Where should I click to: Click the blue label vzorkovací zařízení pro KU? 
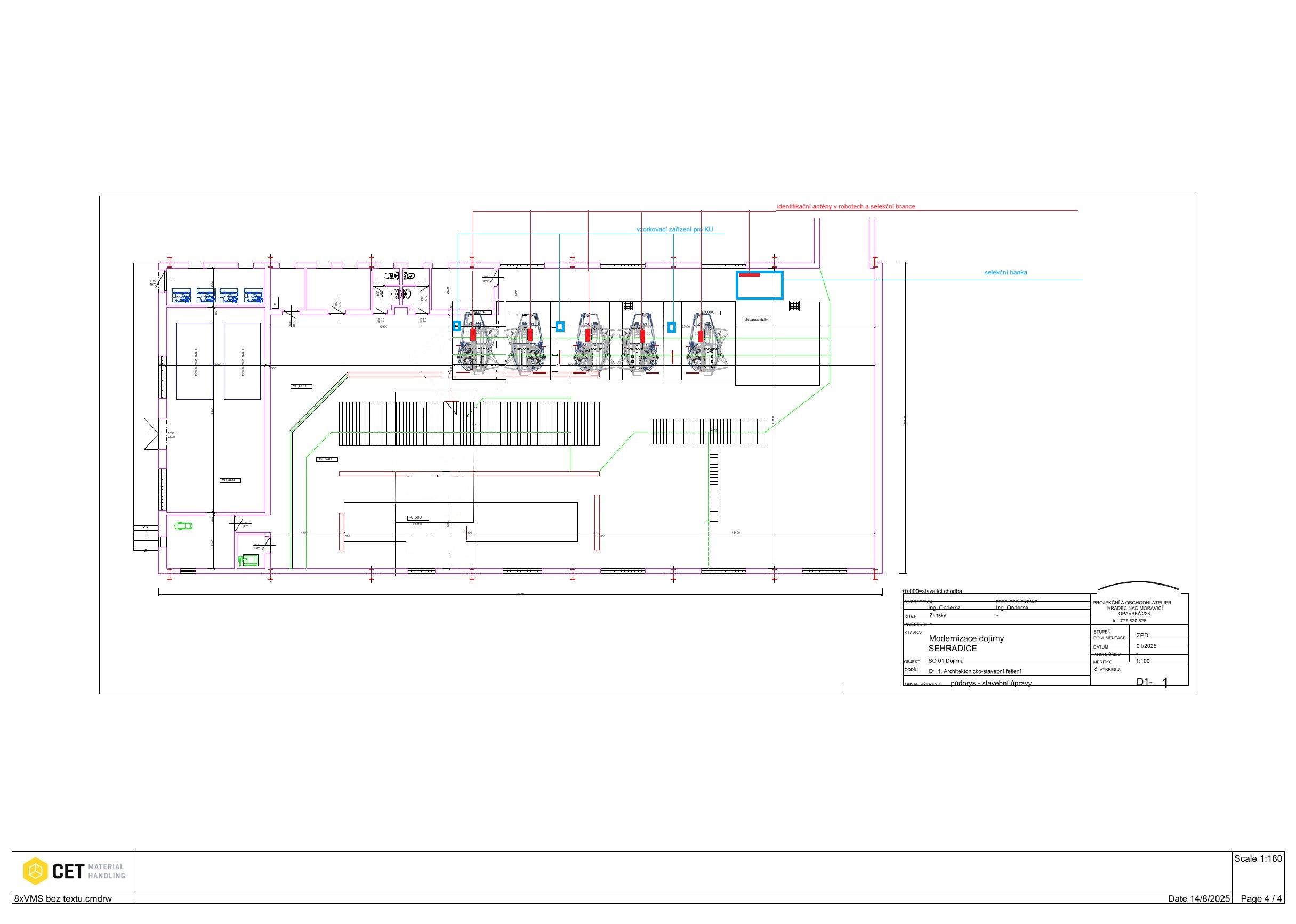(674, 229)
